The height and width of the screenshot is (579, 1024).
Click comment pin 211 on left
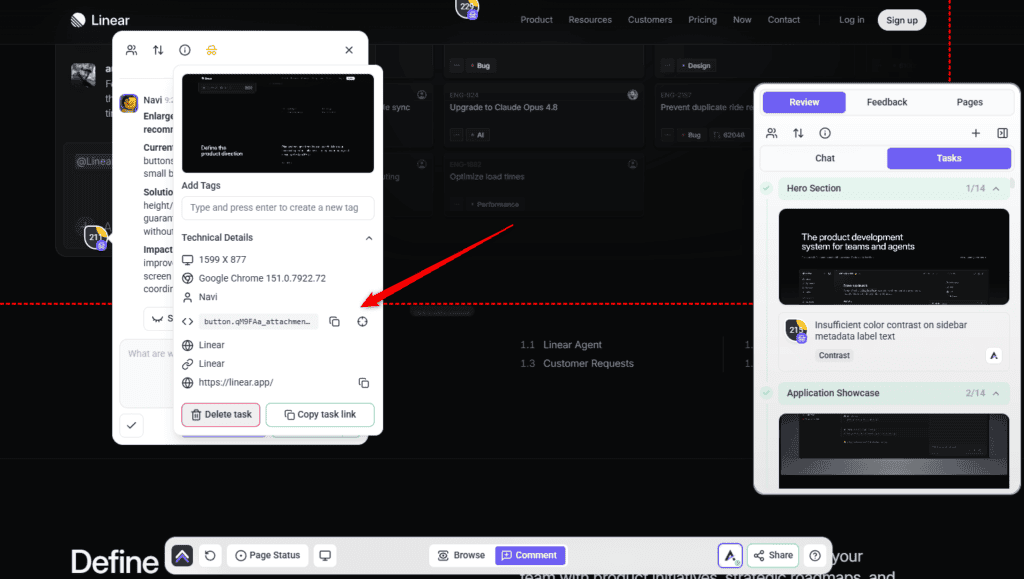point(96,237)
